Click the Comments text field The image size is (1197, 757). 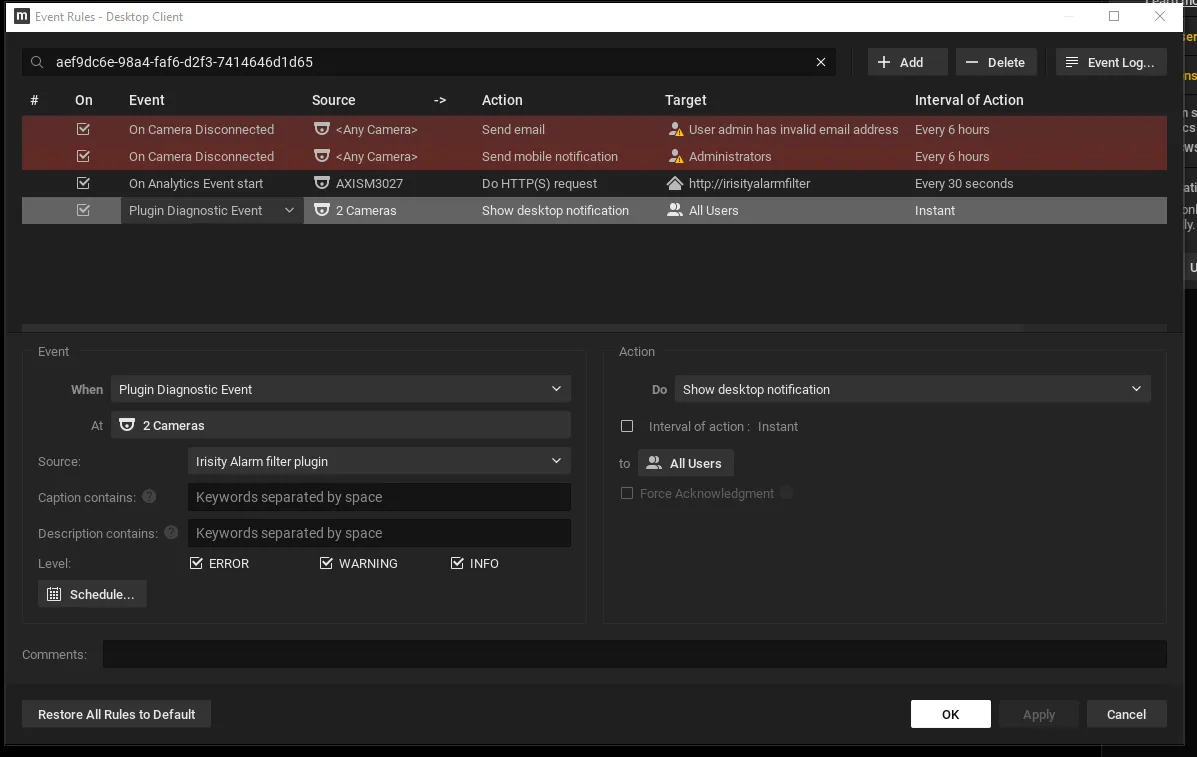coord(635,654)
